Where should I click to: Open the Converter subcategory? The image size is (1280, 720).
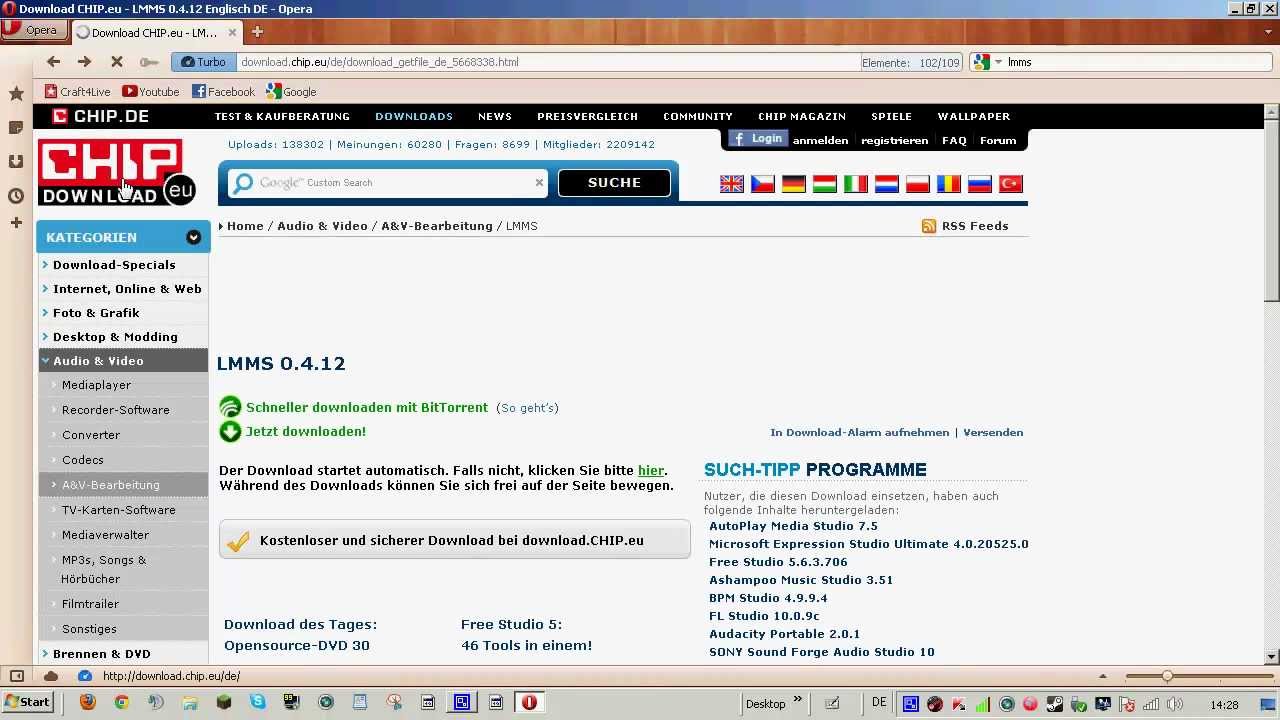click(91, 435)
